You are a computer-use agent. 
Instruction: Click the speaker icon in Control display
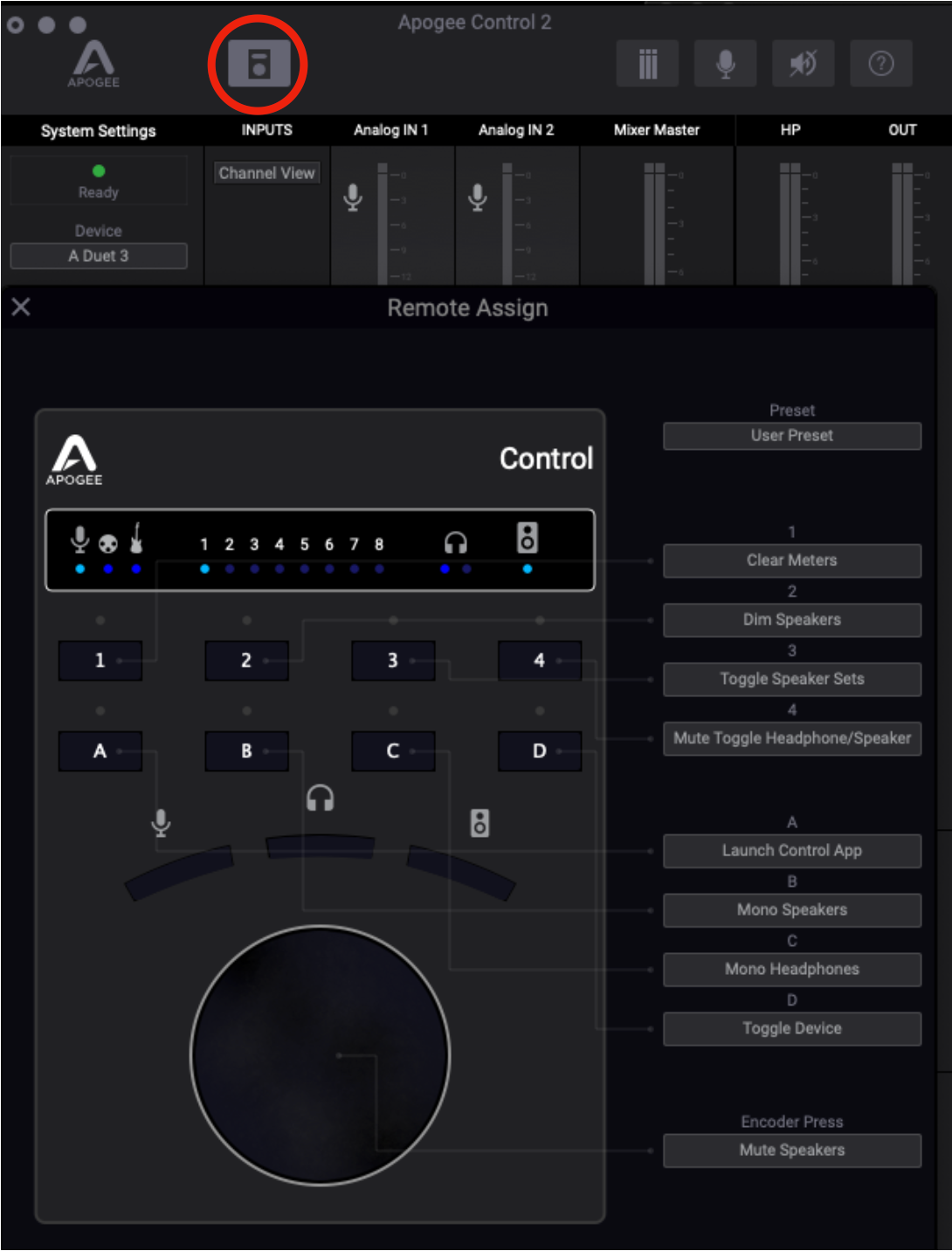[528, 537]
